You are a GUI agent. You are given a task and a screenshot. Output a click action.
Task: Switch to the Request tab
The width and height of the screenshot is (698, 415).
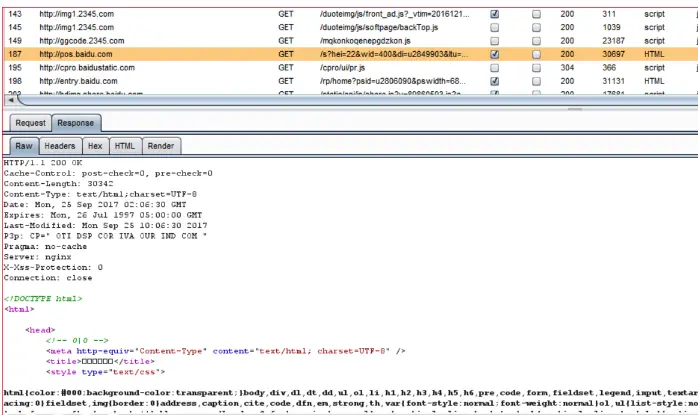[x=30, y=123]
